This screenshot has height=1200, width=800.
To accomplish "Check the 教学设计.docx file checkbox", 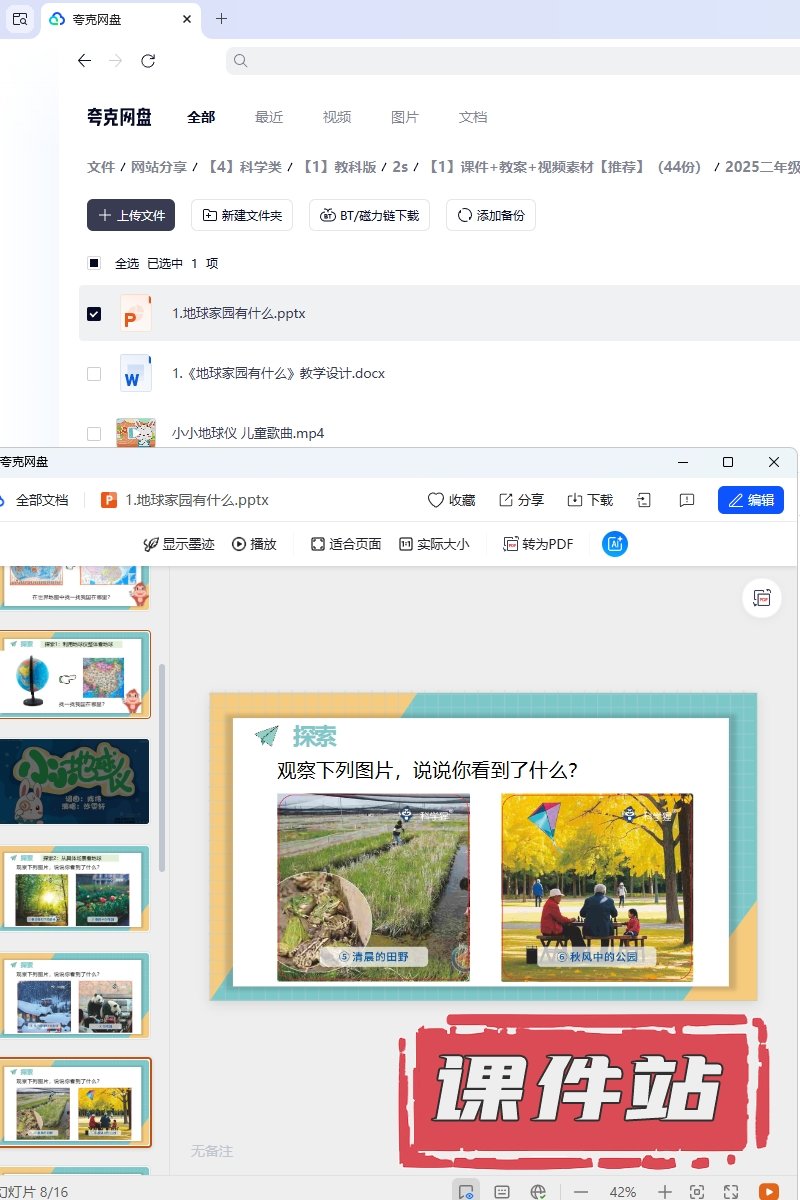I will [x=94, y=374].
